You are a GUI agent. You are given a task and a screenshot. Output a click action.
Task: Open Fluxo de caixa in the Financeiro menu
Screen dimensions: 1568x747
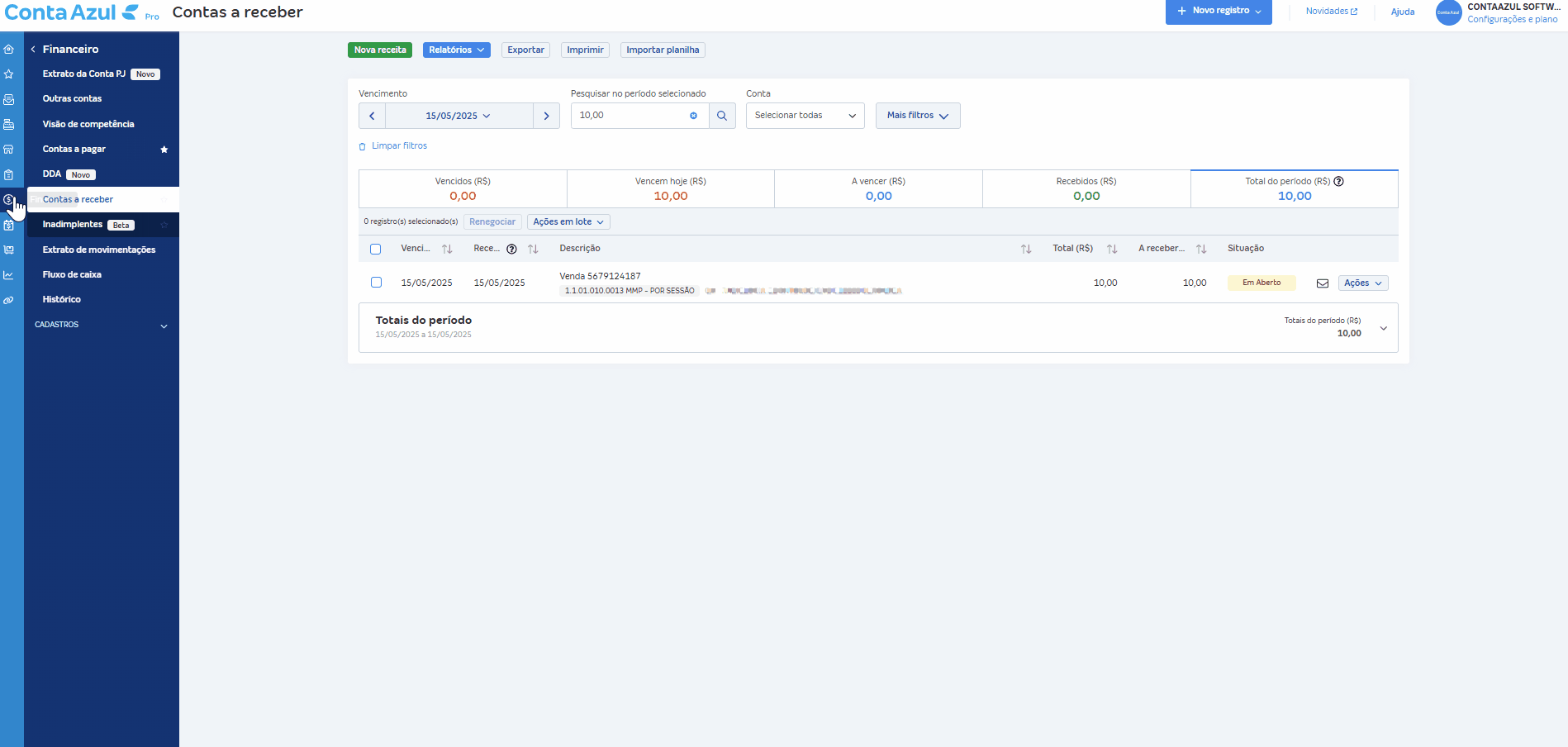coord(73,274)
